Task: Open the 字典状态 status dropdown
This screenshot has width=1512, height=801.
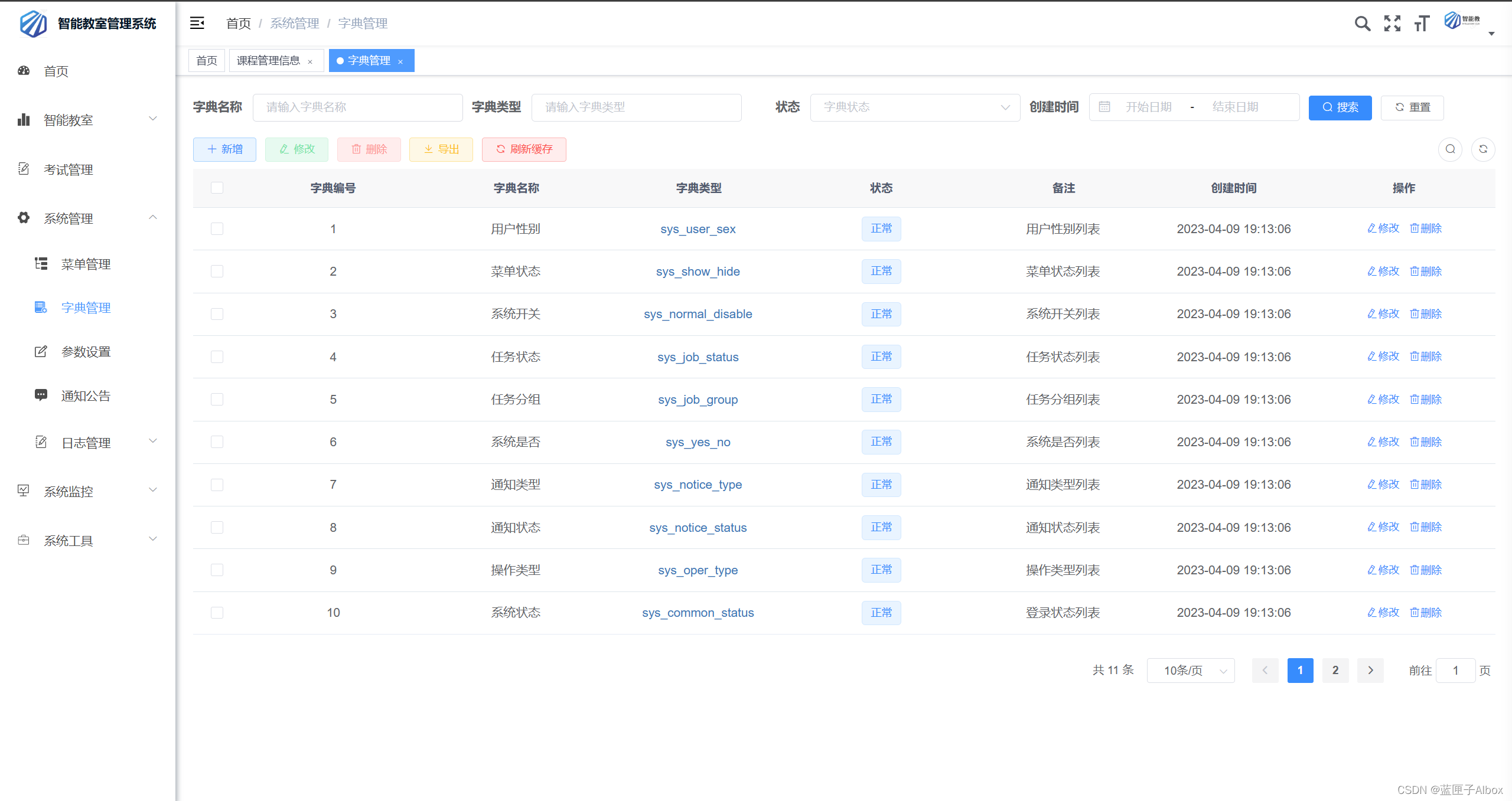Action: tap(914, 107)
